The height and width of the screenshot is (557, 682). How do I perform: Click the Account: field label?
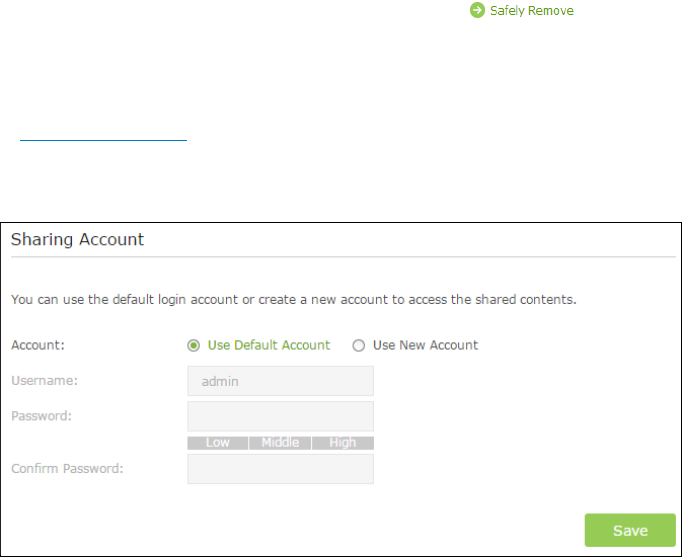pos(37,345)
